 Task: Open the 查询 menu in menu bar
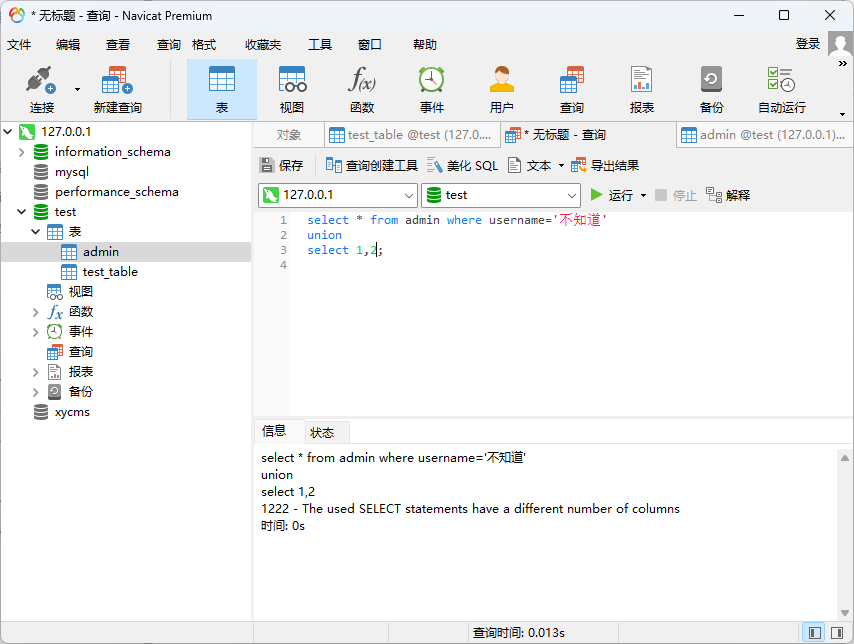pyautogui.click(x=168, y=45)
